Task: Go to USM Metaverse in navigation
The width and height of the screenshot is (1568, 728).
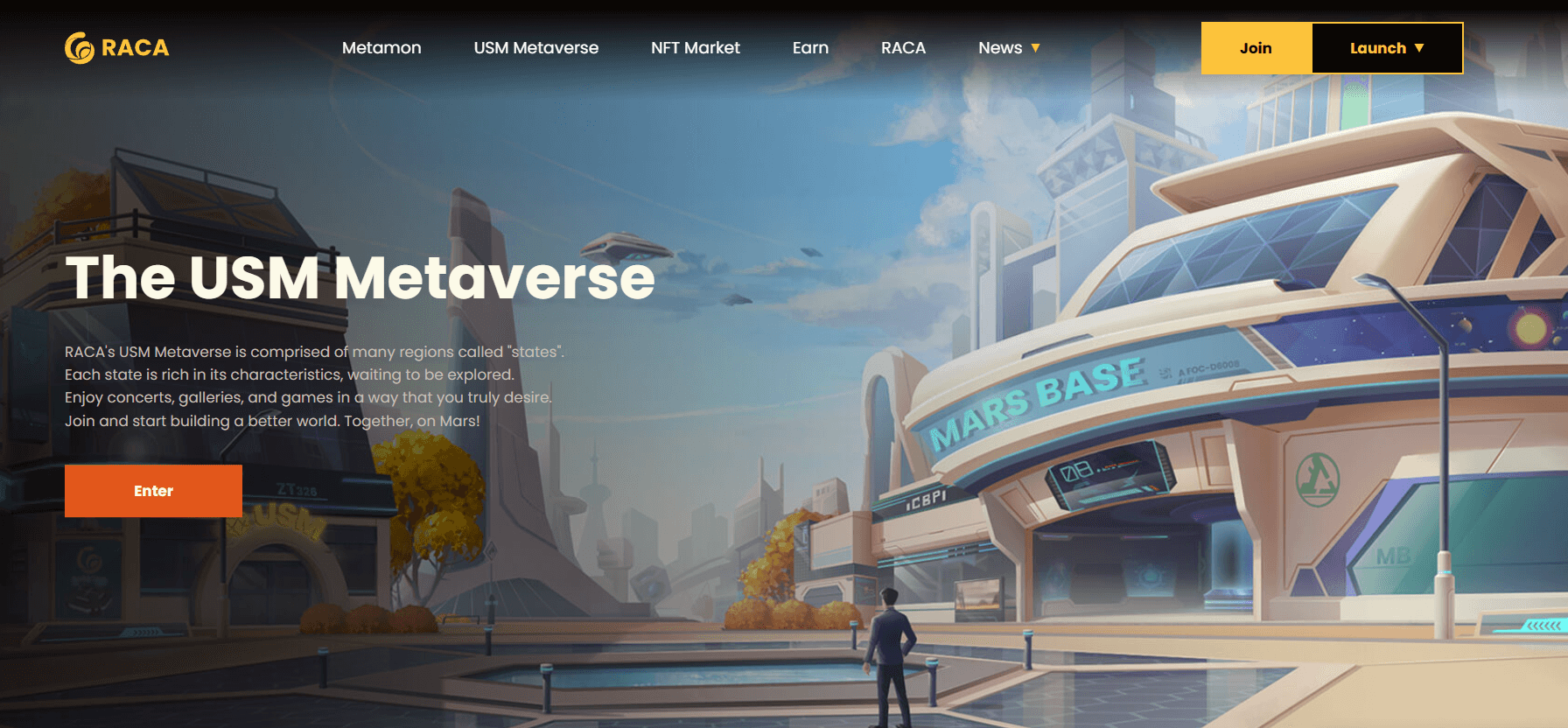Action: pyautogui.click(x=536, y=48)
